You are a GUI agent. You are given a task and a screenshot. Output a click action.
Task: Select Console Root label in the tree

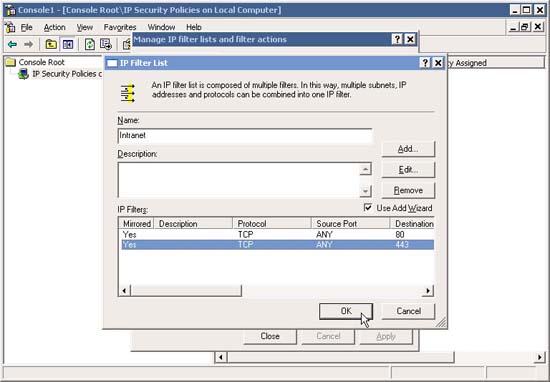coord(41,62)
